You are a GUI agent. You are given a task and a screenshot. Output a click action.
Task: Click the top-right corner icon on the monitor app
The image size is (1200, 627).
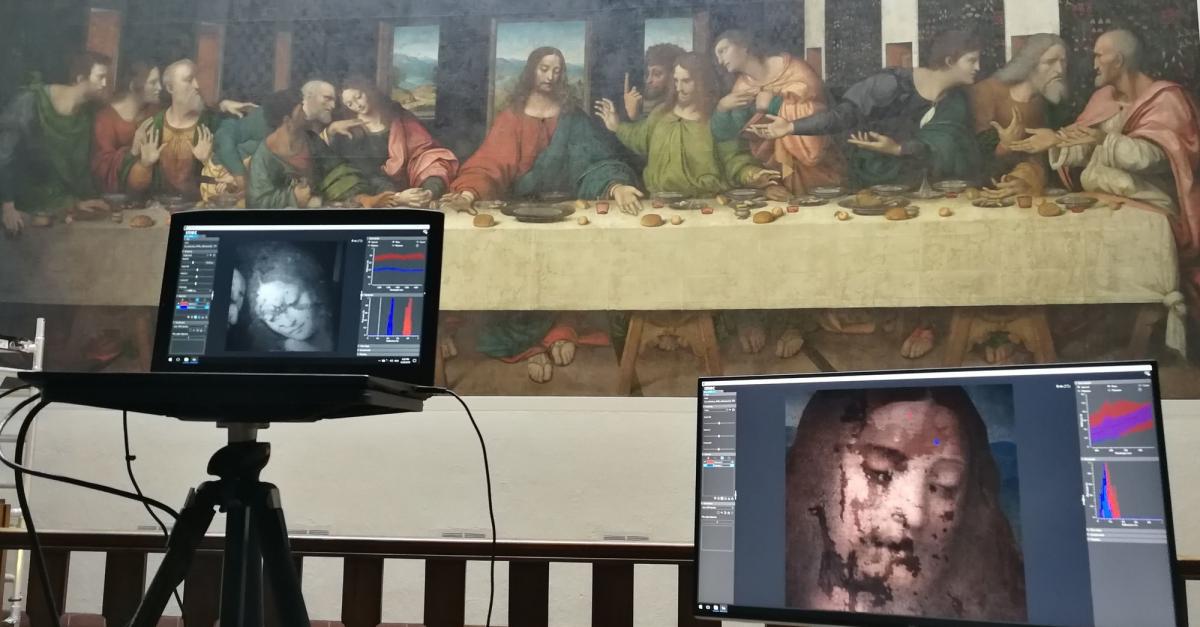(x=1147, y=373)
